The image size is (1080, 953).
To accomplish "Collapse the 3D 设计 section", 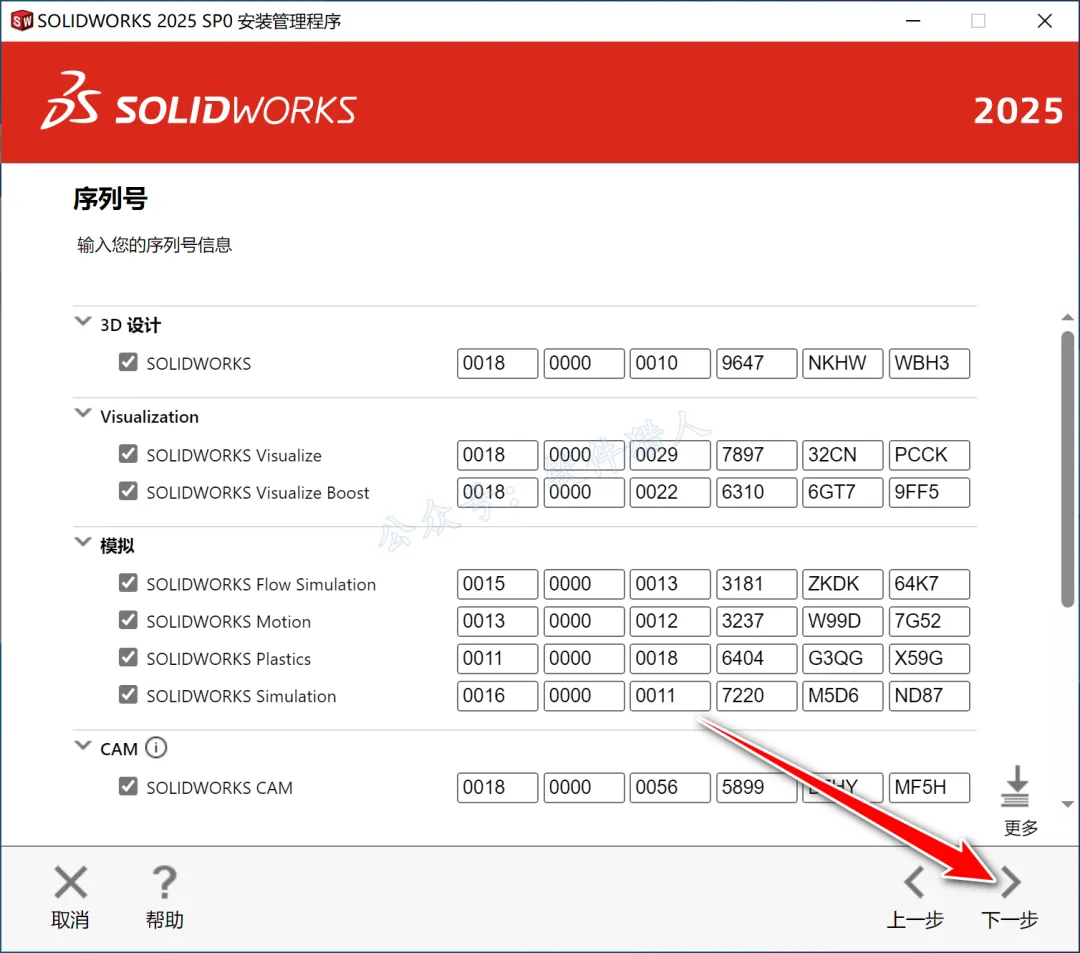I will (x=83, y=321).
